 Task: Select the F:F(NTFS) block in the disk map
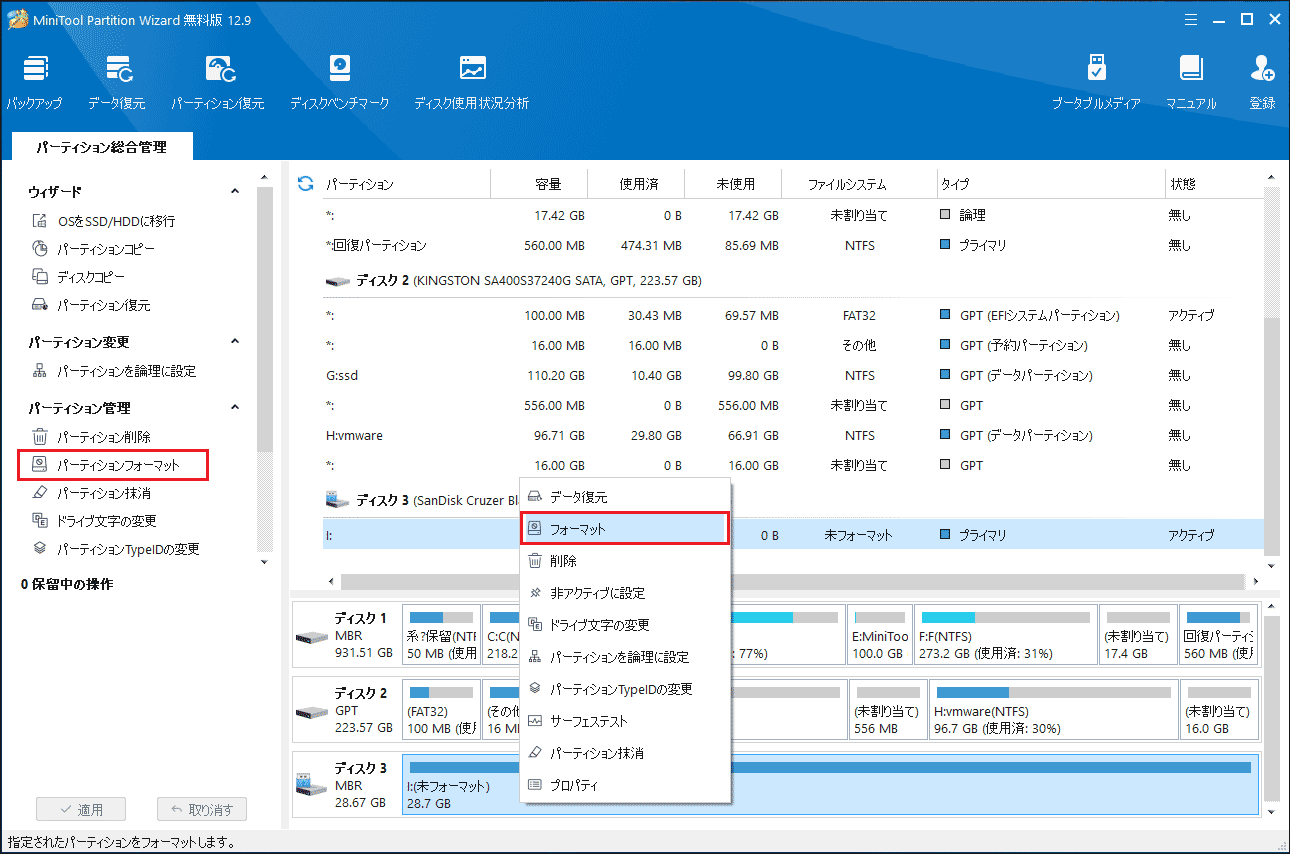pyautogui.click(x=1006, y=636)
